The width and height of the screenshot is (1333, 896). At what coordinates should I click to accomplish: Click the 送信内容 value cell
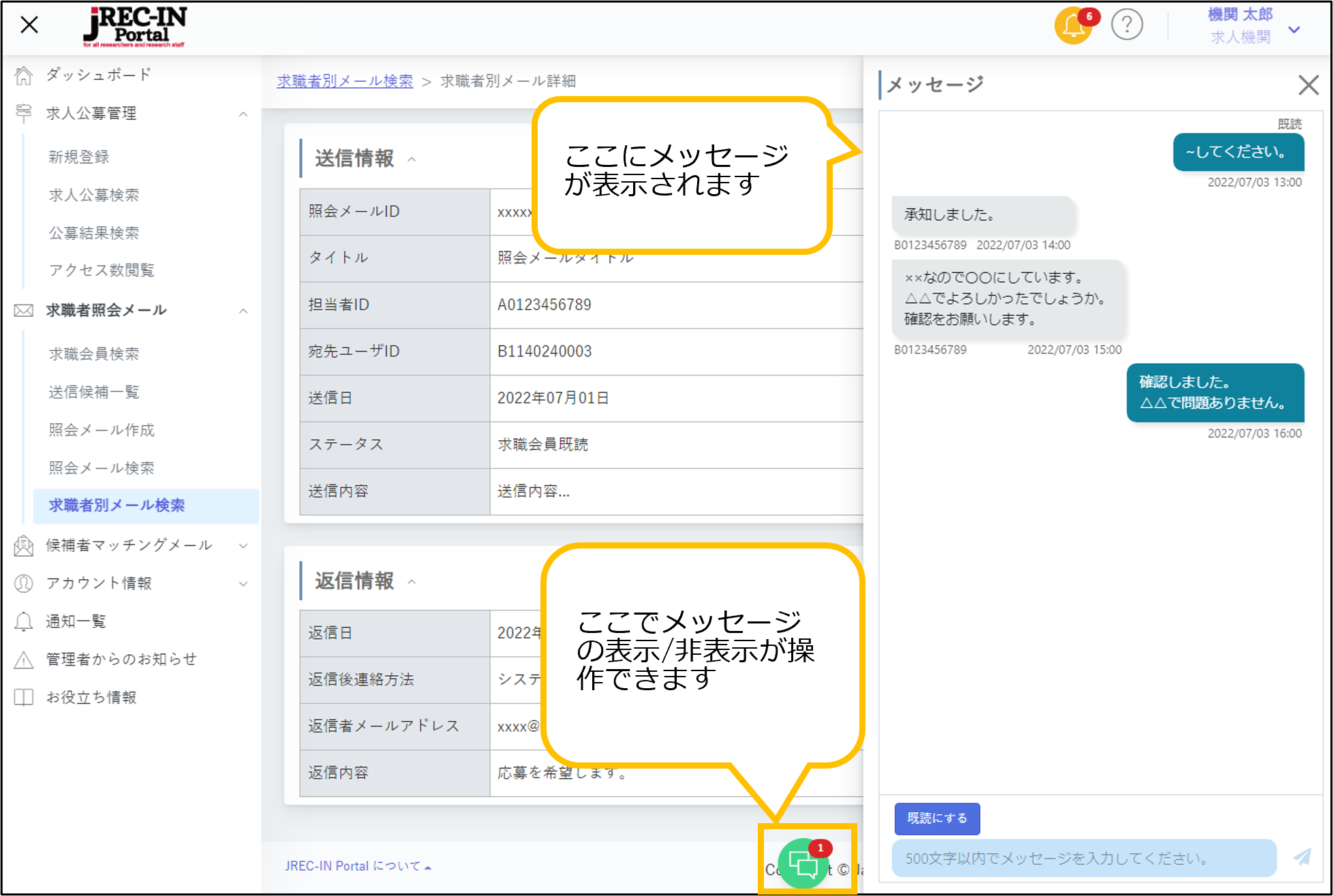pyautogui.click(x=676, y=491)
